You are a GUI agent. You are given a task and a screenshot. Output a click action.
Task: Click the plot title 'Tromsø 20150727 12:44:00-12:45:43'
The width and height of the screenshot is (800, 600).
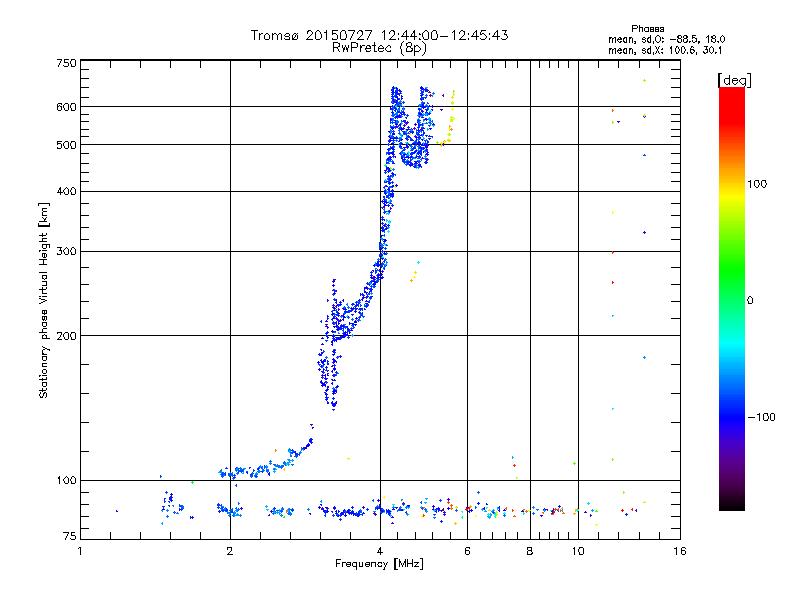tap(379, 35)
